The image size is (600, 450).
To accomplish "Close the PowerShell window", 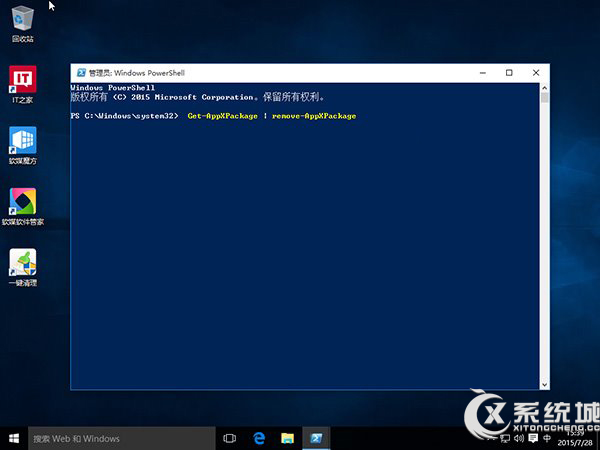I will [536, 73].
